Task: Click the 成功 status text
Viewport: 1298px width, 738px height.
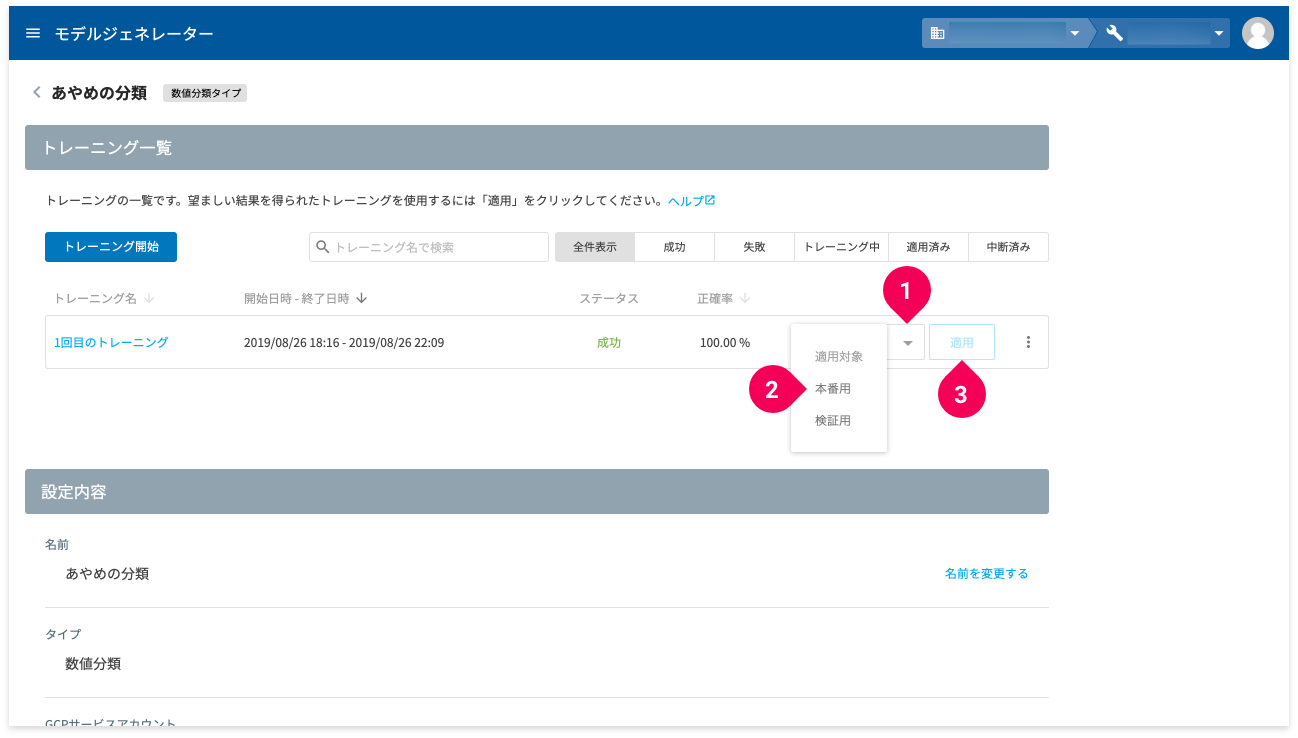Action: 609,342
